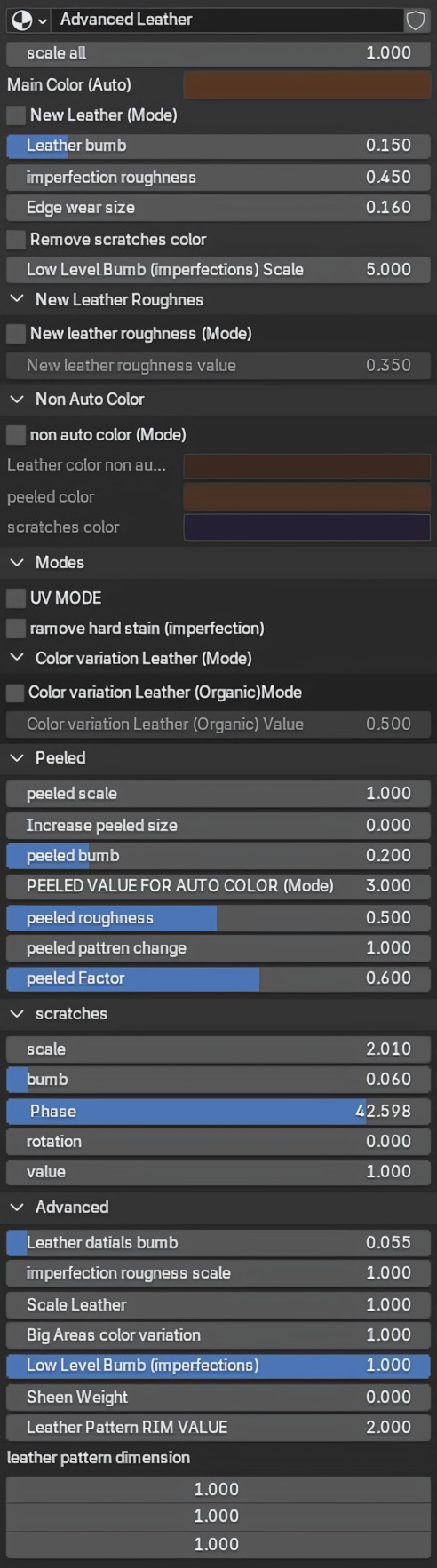Collapse the New Leather Roughnes section

[x=16, y=300]
